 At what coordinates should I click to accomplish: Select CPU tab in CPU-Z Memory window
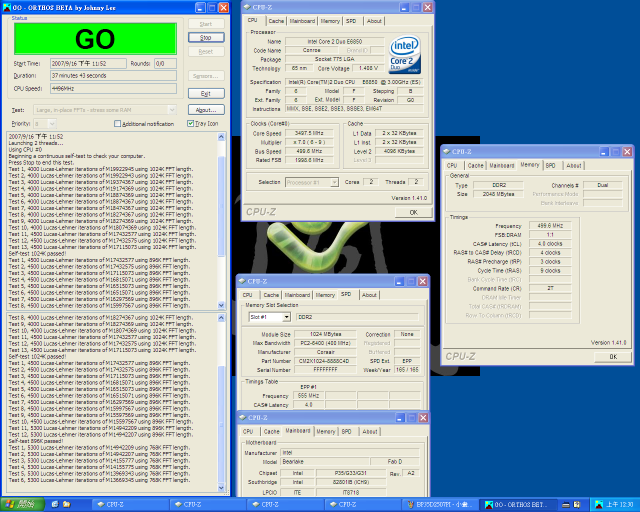452,165
